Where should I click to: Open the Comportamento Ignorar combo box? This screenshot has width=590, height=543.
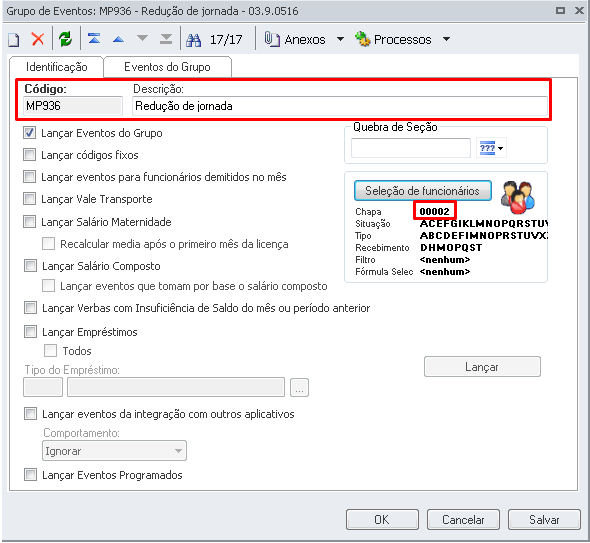click(x=114, y=450)
